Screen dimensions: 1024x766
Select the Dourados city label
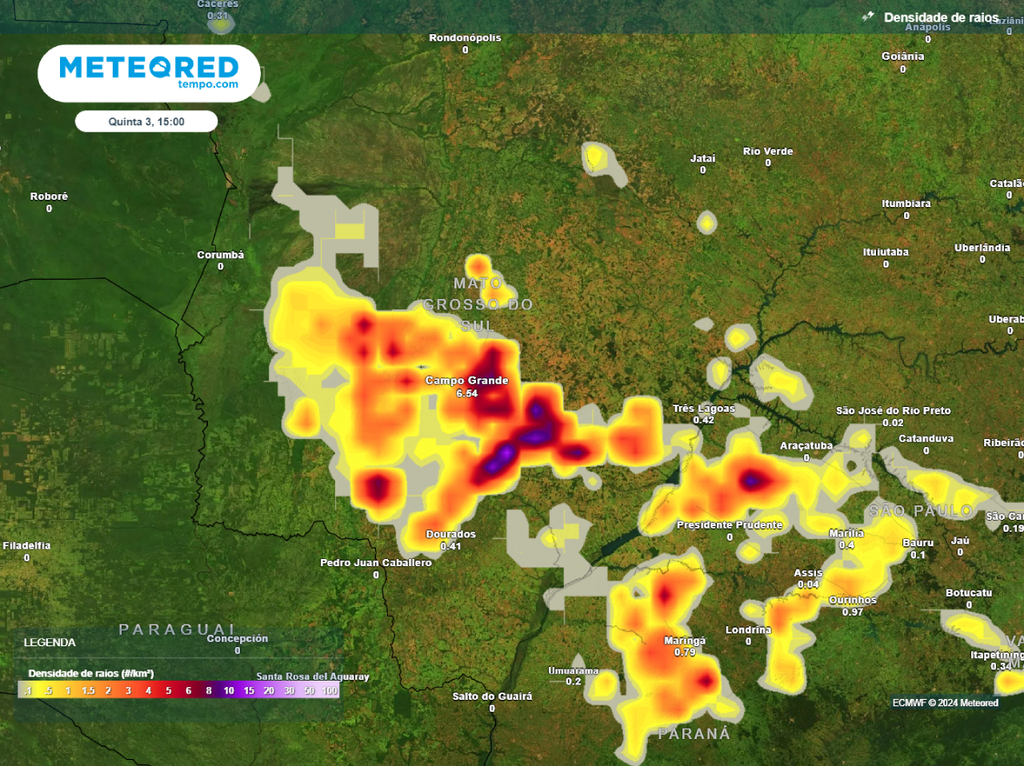[450, 534]
